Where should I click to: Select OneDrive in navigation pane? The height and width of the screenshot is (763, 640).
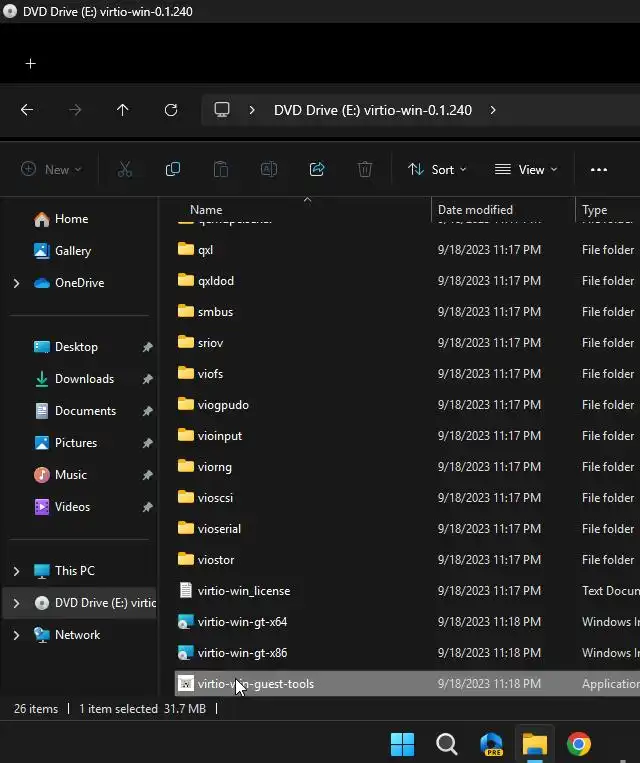(x=69, y=283)
